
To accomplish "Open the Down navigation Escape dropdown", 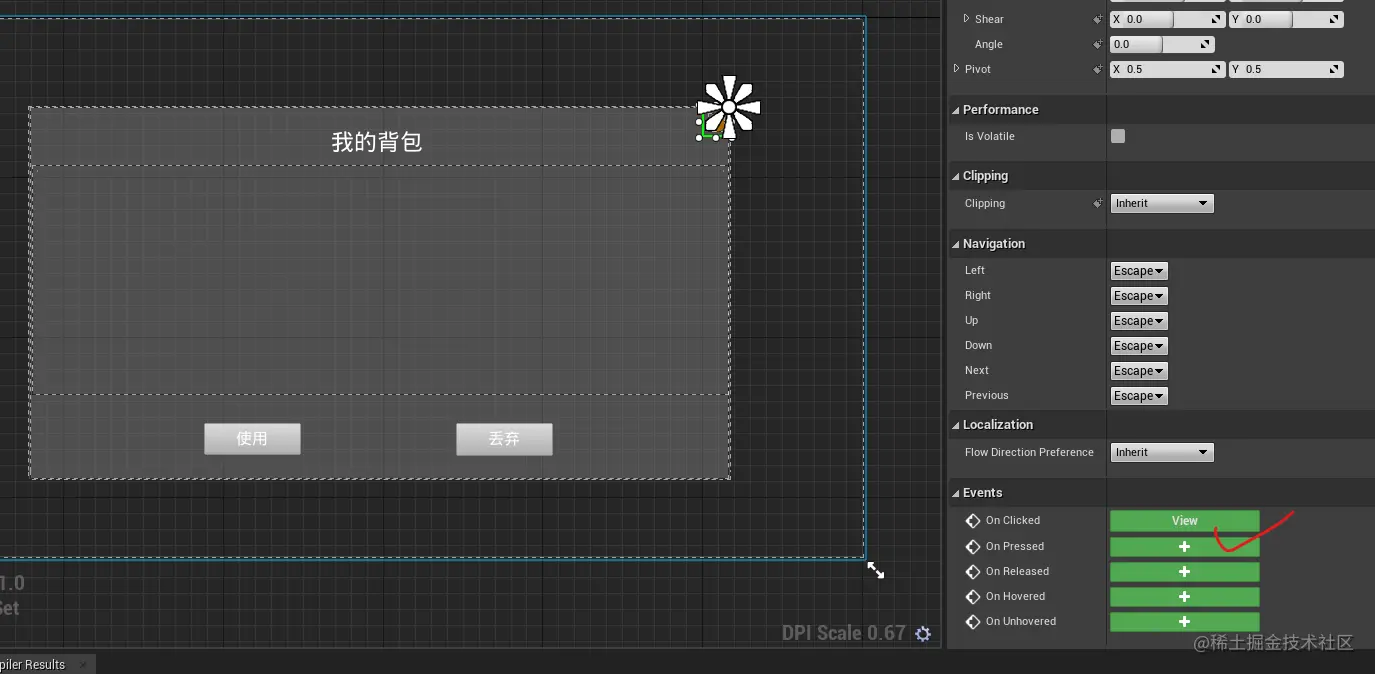I will [x=1139, y=346].
